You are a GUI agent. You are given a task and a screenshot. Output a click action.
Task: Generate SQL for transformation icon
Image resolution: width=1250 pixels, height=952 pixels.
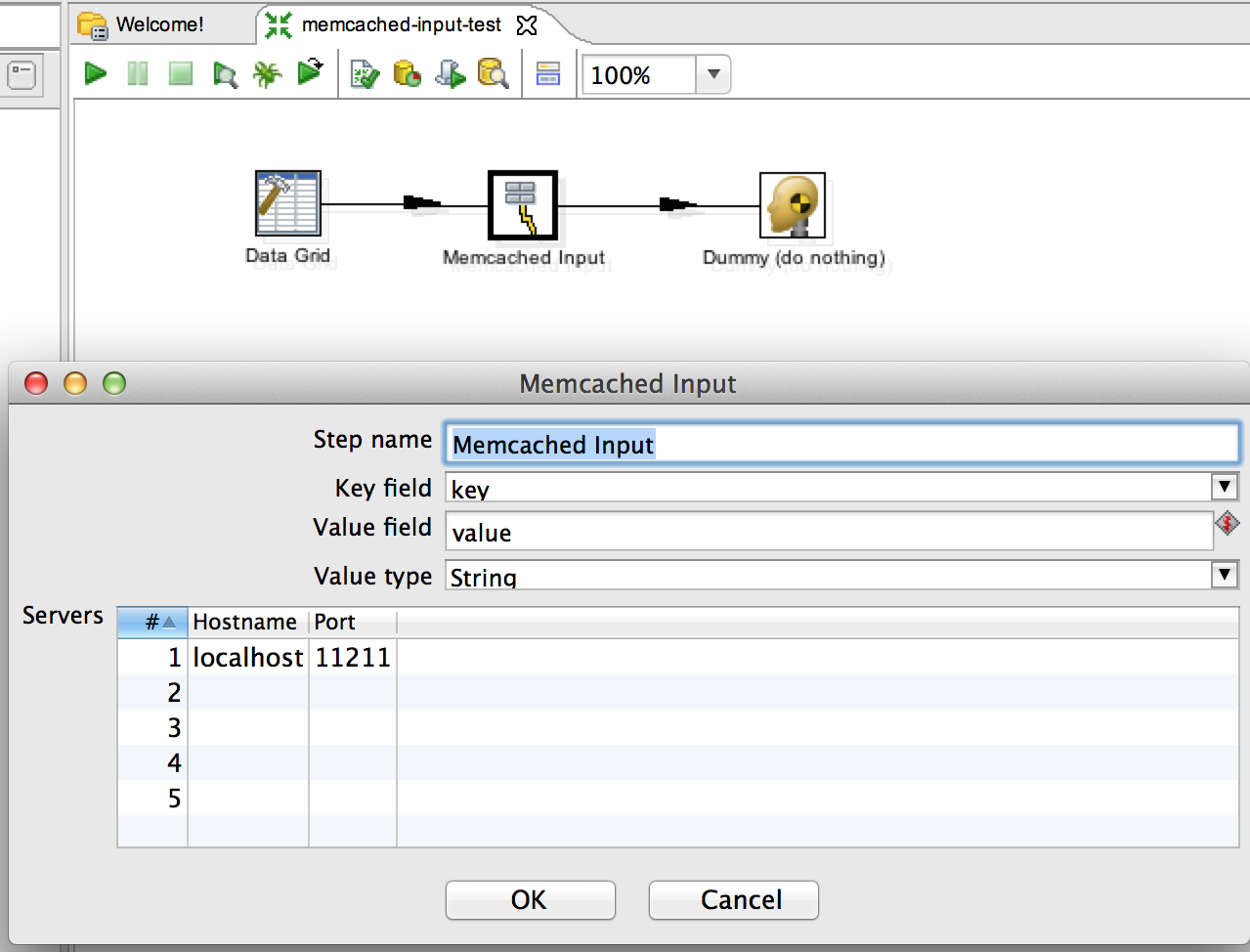click(x=450, y=73)
